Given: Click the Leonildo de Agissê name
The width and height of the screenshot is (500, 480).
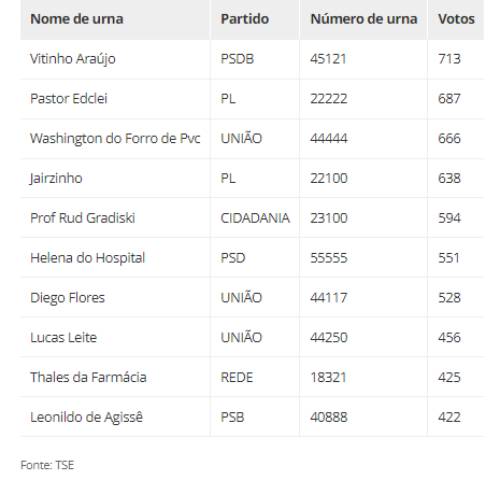Looking at the screenshot, I should (86, 417).
